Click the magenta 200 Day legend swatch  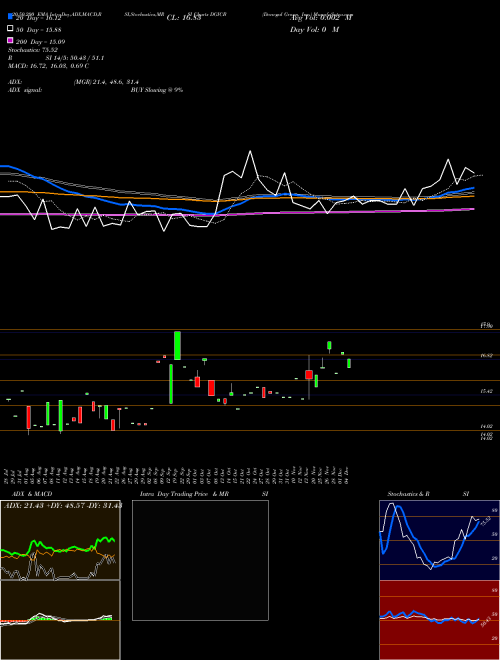tap(10, 40)
